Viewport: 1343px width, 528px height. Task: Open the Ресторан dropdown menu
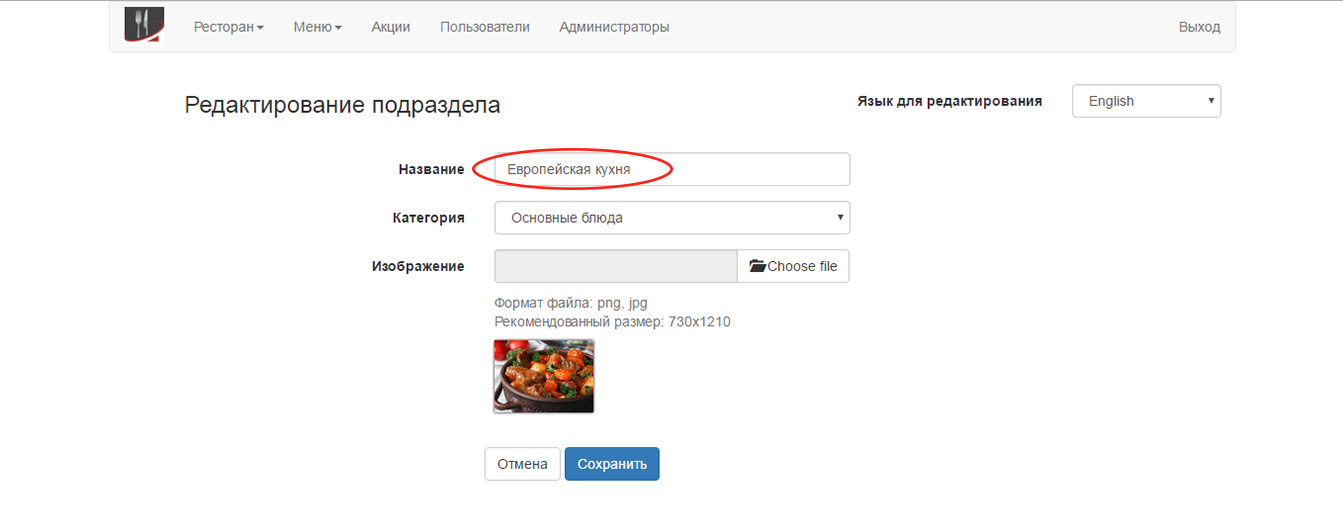(229, 27)
